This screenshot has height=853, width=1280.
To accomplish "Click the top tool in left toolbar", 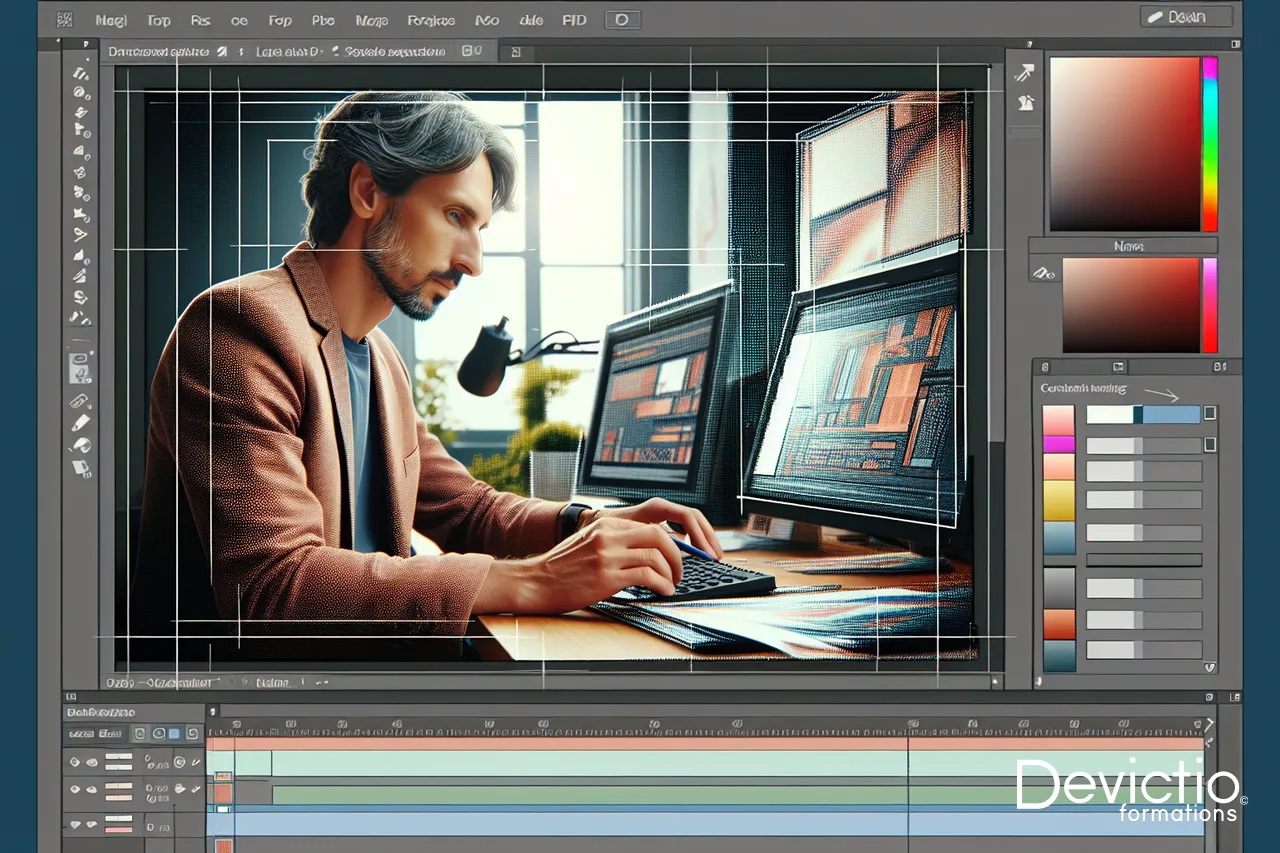I will (79, 72).
